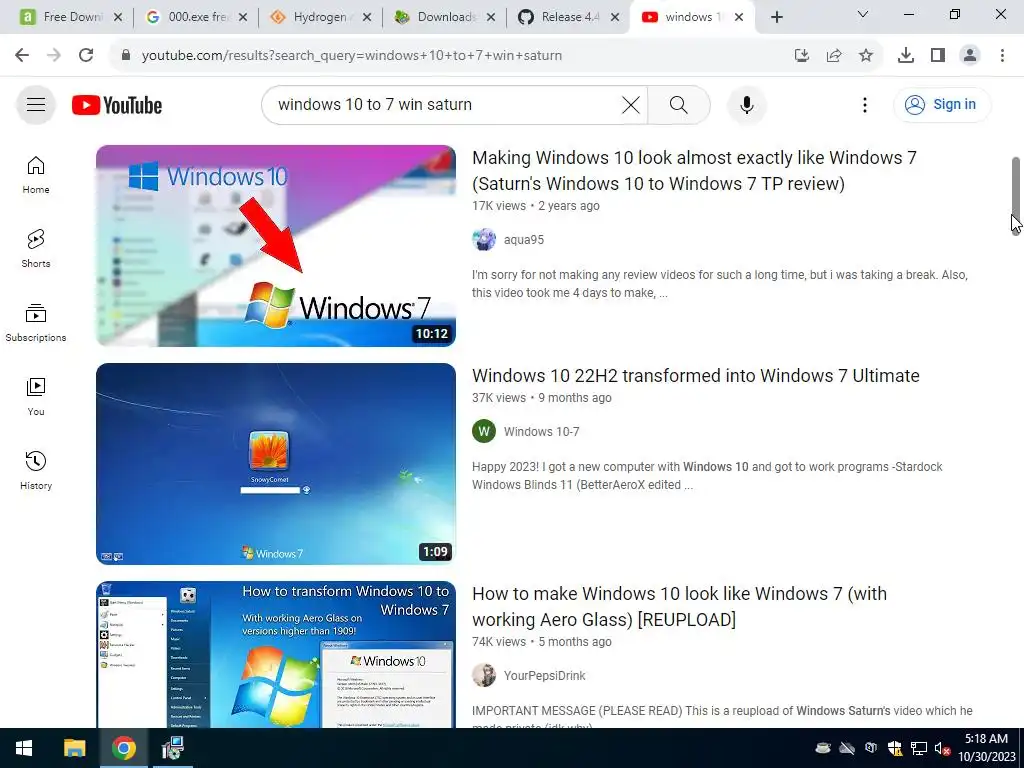Click the aqua95 channel avatar
This screenshot has width=1024, height=768.
pos(484,240)
